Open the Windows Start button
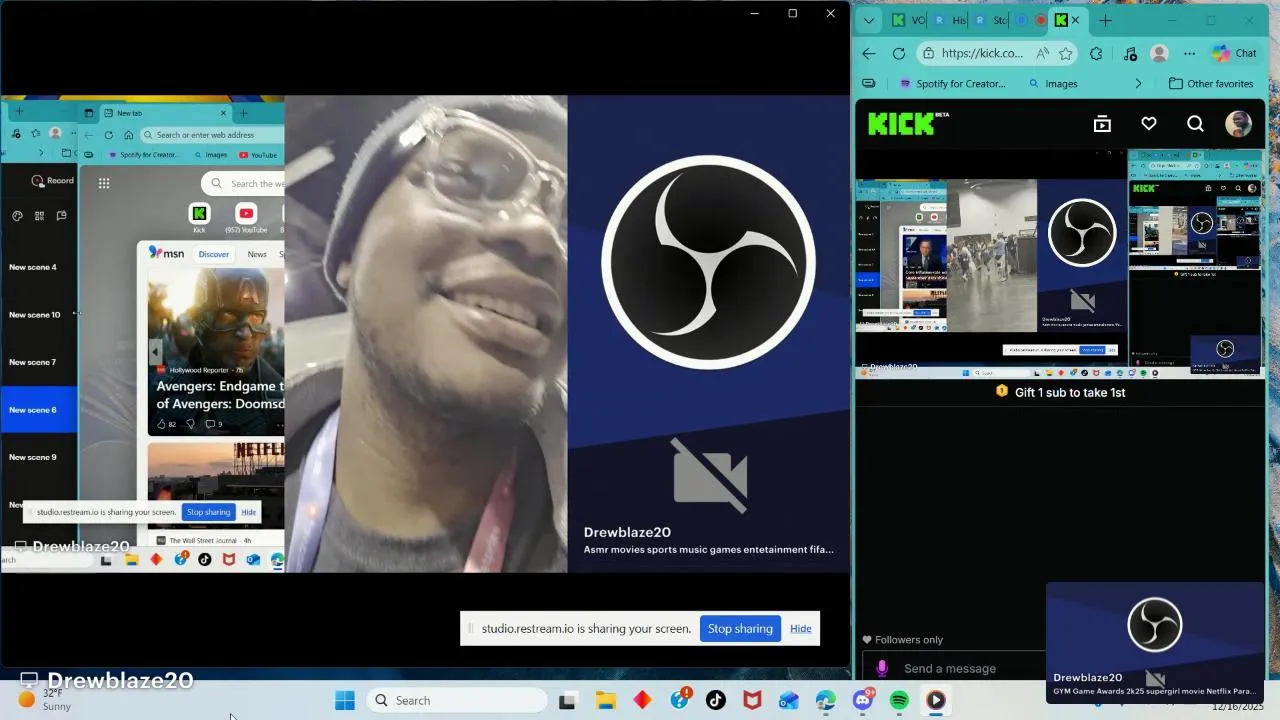 click(x=345, y=700)
